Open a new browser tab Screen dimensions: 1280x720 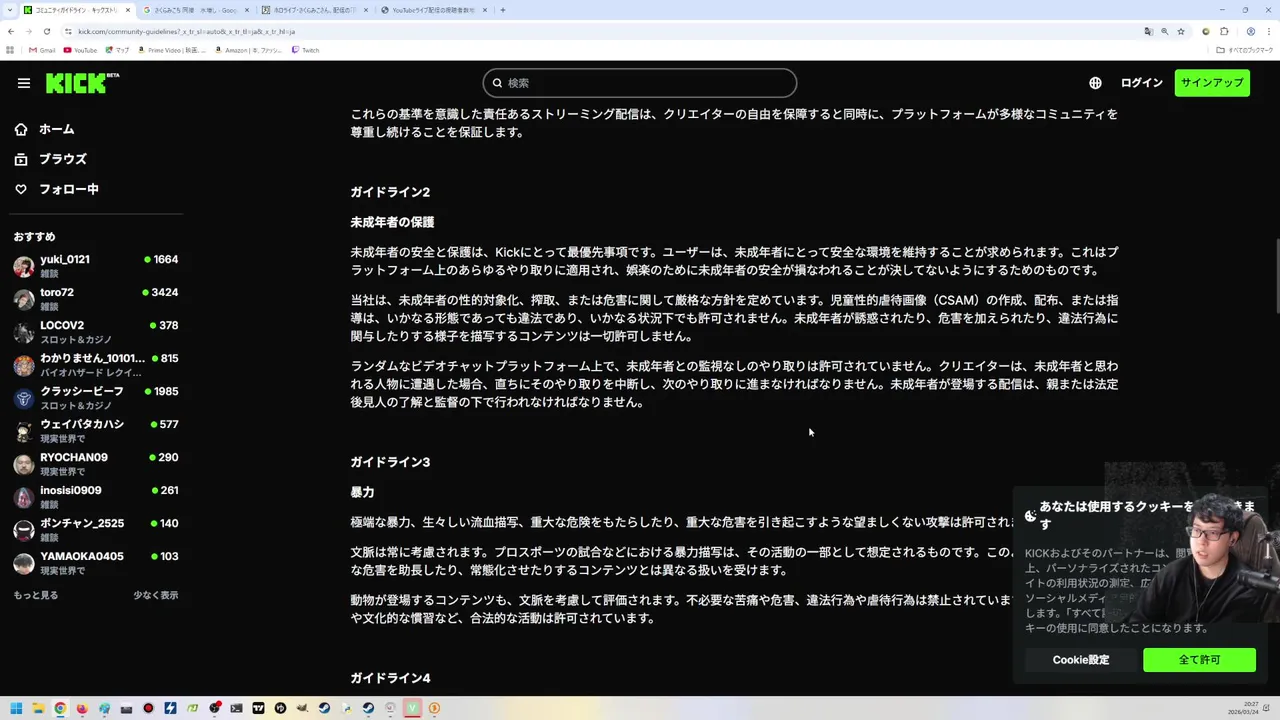(x=503, y=10)
